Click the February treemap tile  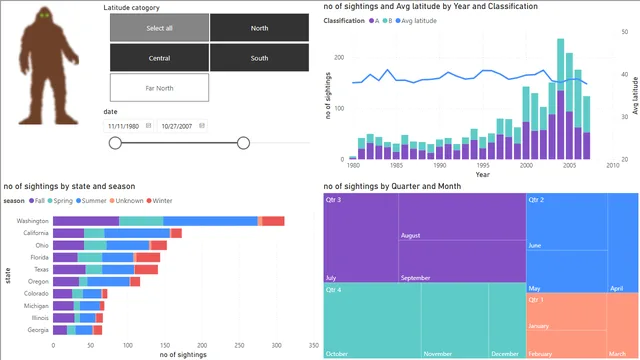coord(567,344)
